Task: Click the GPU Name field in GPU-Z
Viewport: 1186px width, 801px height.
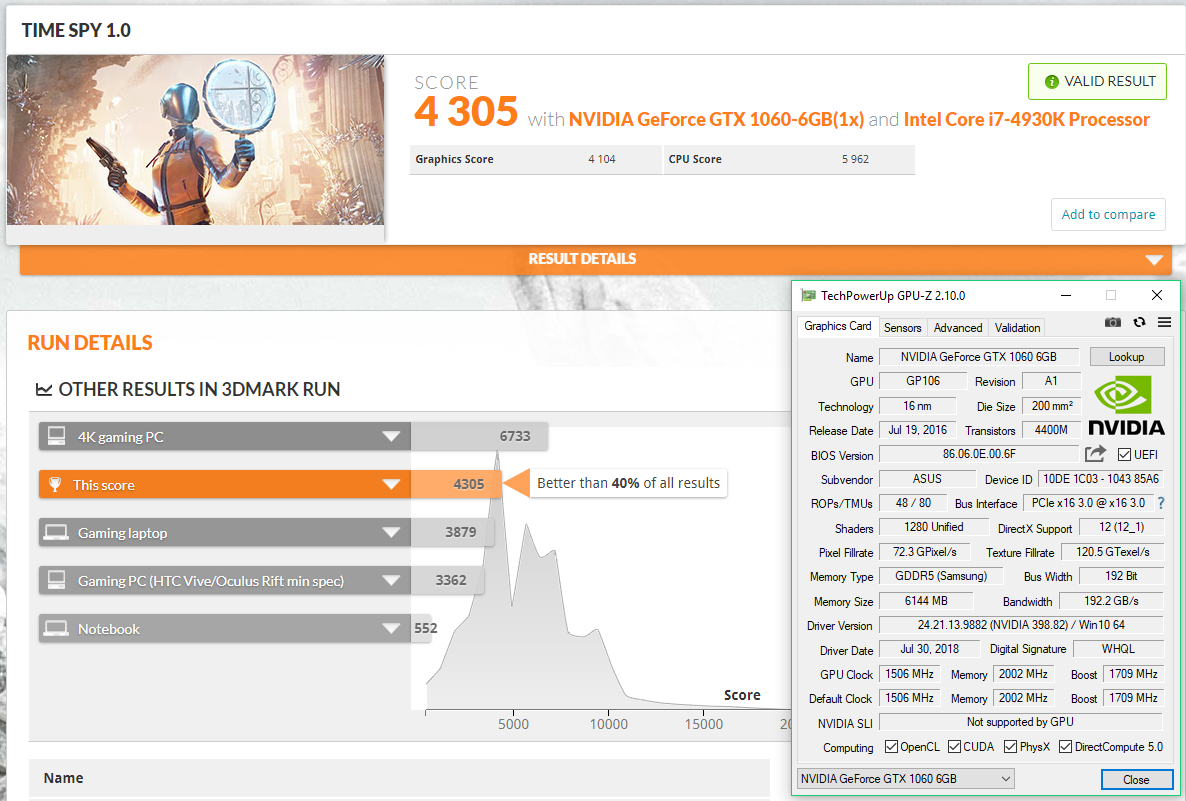Action: 979,357
